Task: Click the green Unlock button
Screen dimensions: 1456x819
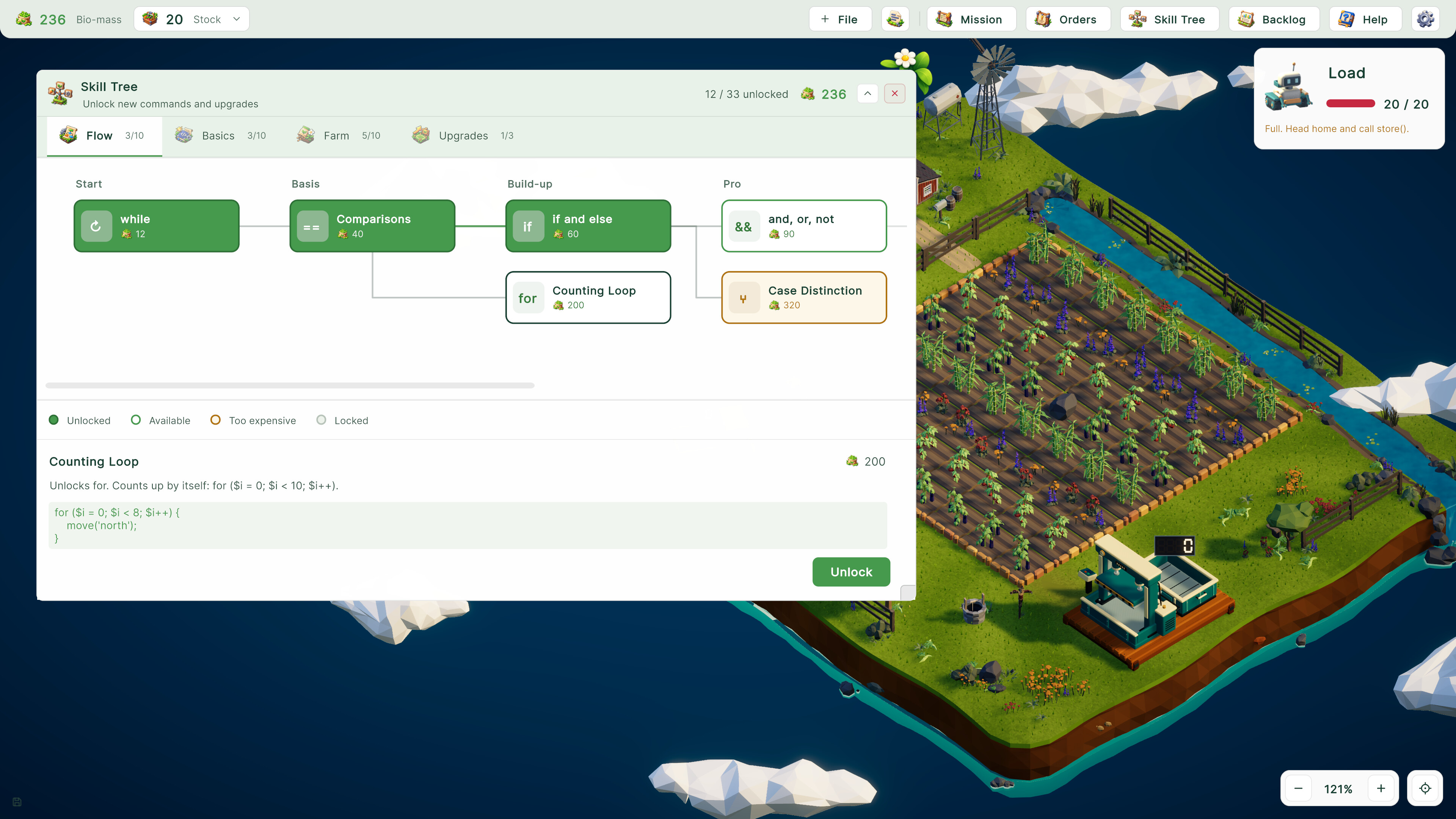Action: pyautogui.click(x=850, y=572)
